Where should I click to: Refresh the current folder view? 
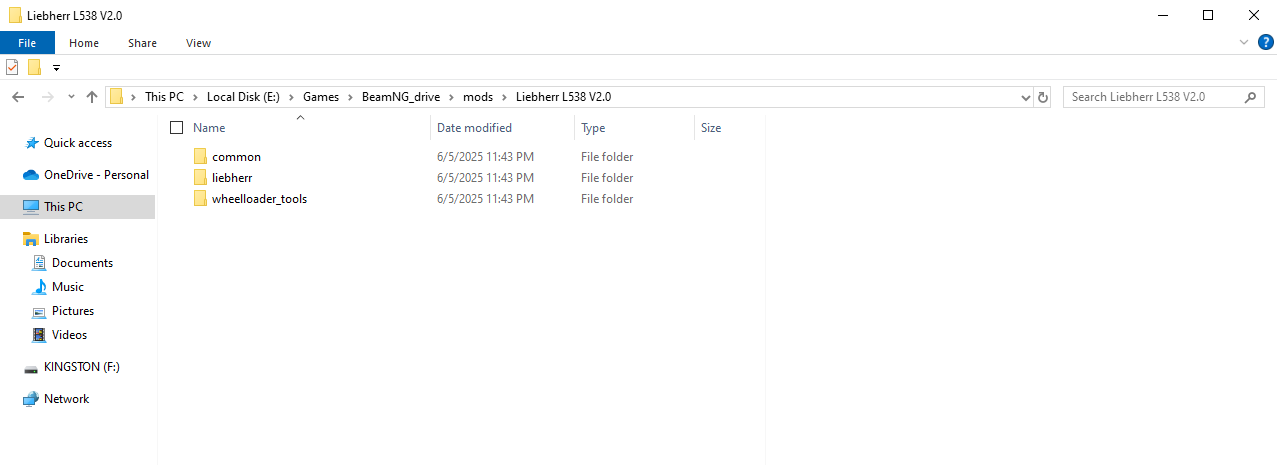[x=1043, y=97]
